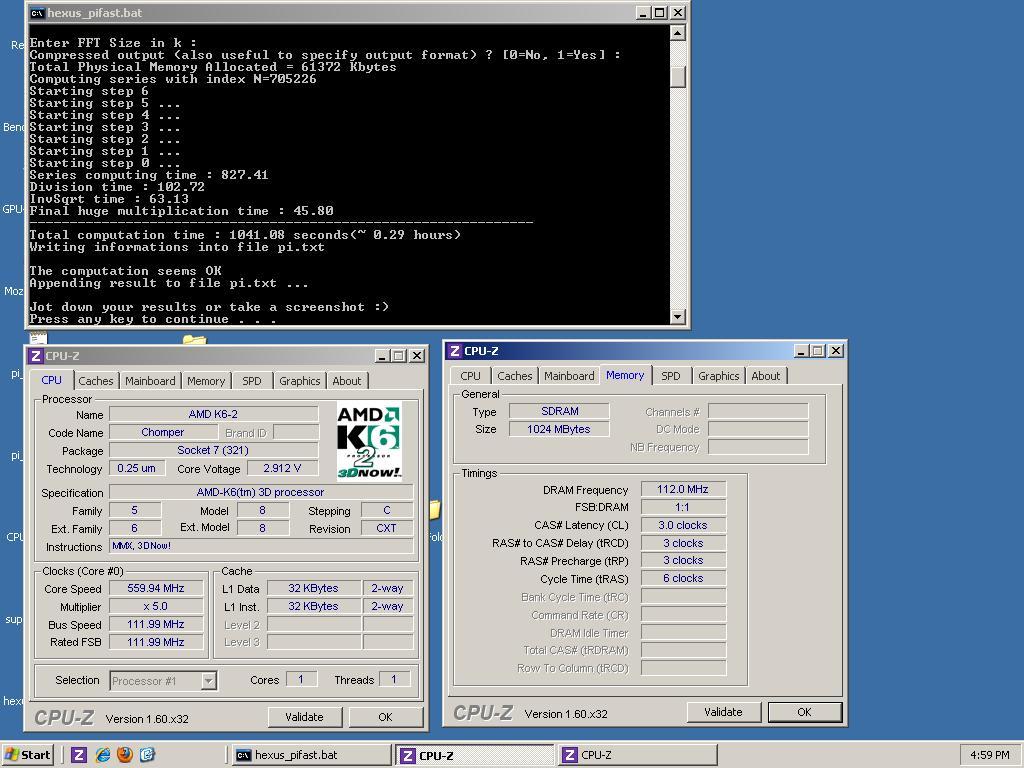Click the 6 clocks cycle time value
Screen dimensions: 1024x768
pos(682,579)
